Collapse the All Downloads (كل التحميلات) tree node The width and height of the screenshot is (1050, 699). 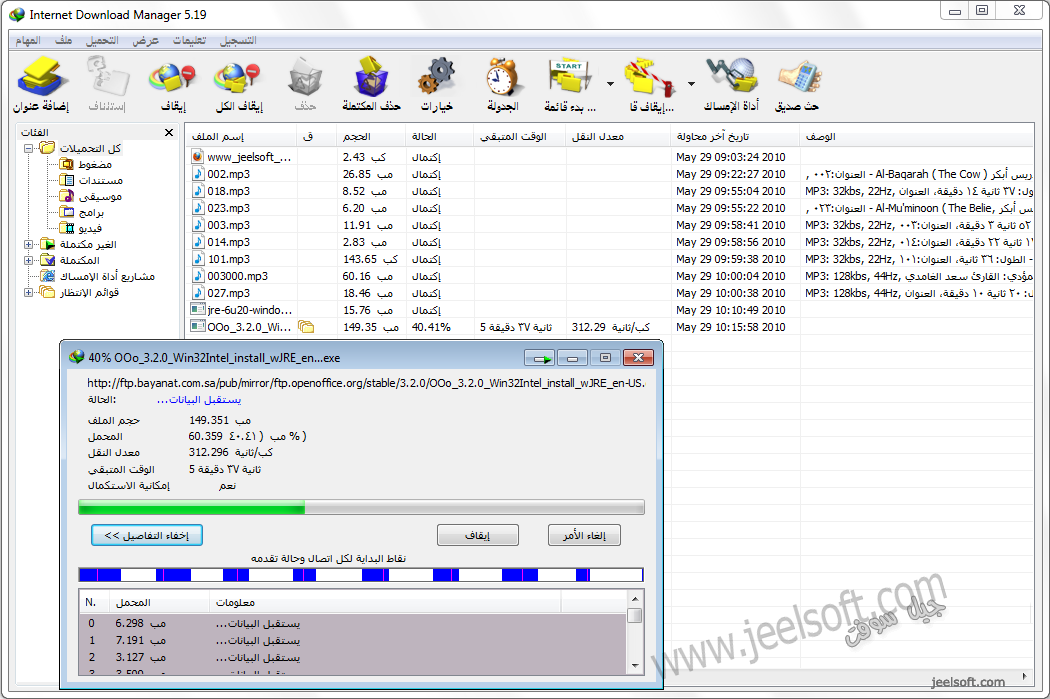tap(29, 149)
